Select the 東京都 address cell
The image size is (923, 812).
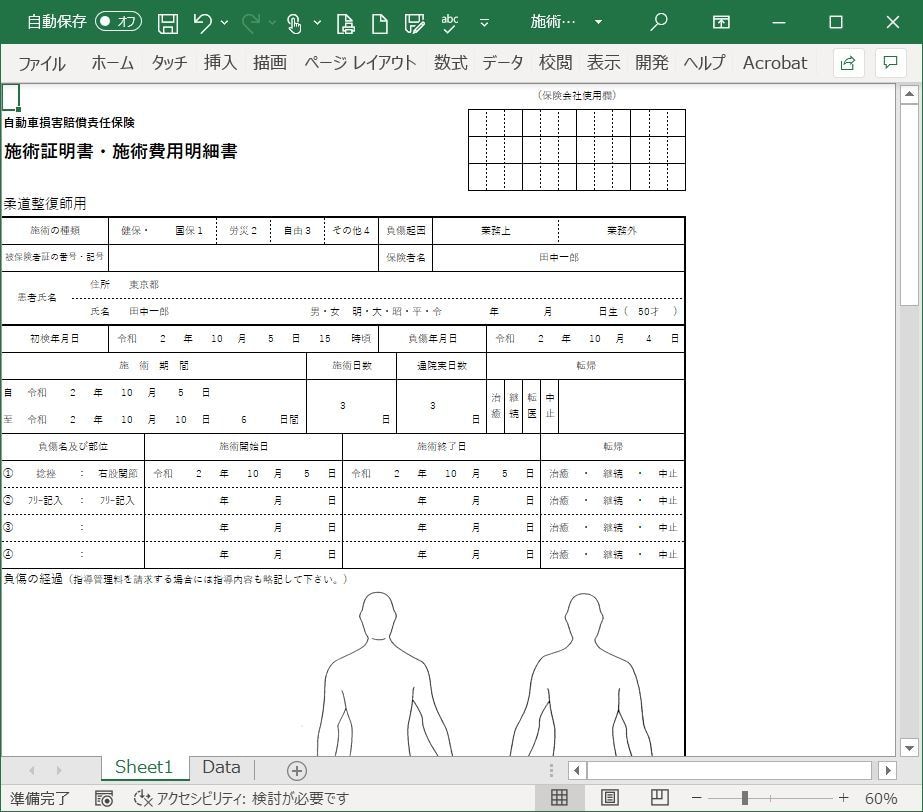[144, 284]
